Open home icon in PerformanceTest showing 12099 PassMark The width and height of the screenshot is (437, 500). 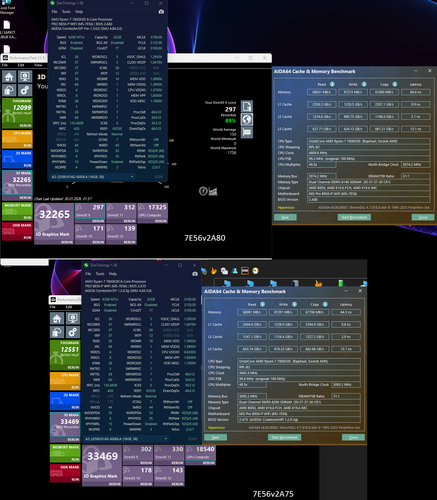point(9,76)
